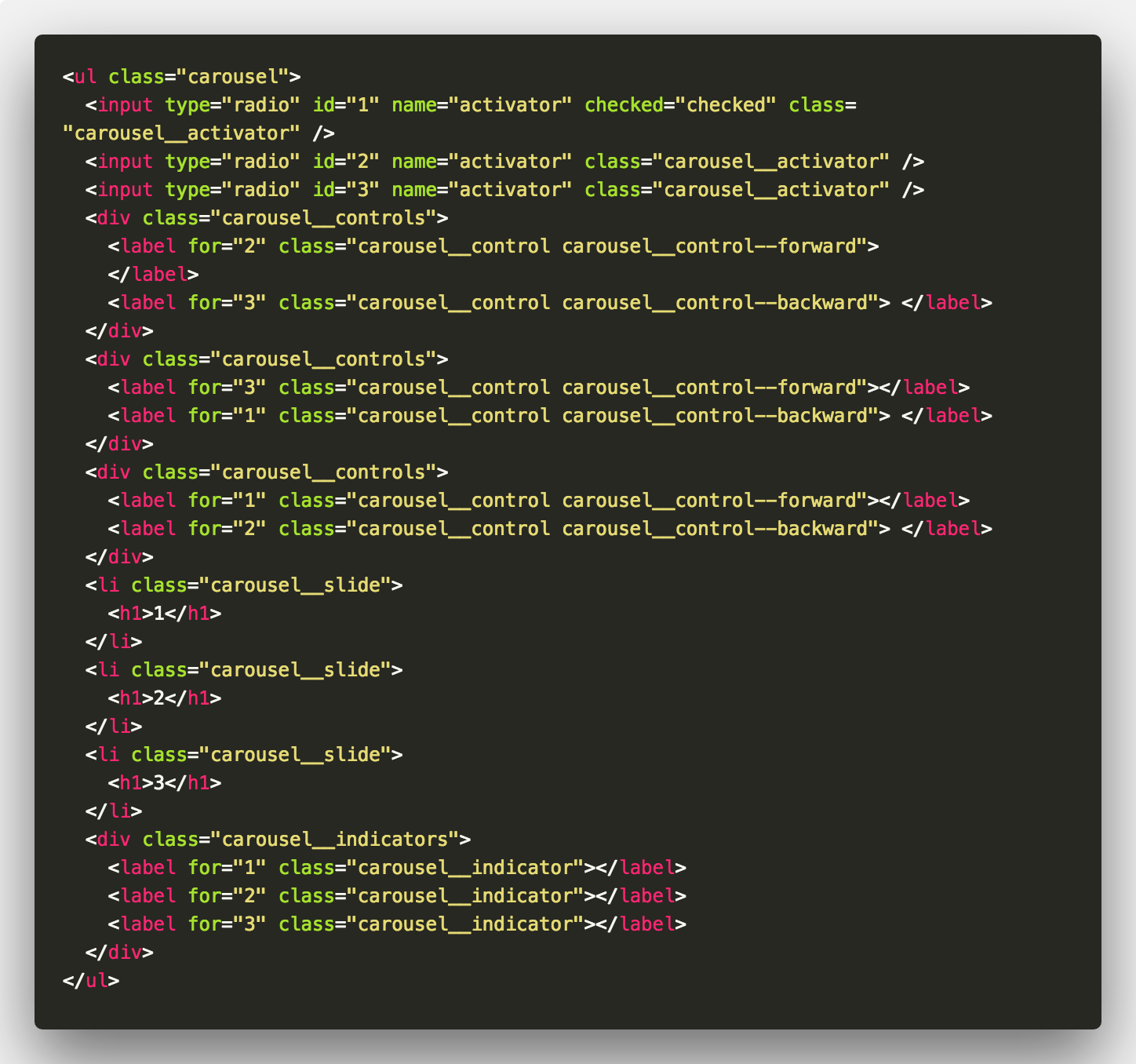Click indicator label with for="1"
This screenshot has height=1064, width=1136.
(x=397, y=868)
